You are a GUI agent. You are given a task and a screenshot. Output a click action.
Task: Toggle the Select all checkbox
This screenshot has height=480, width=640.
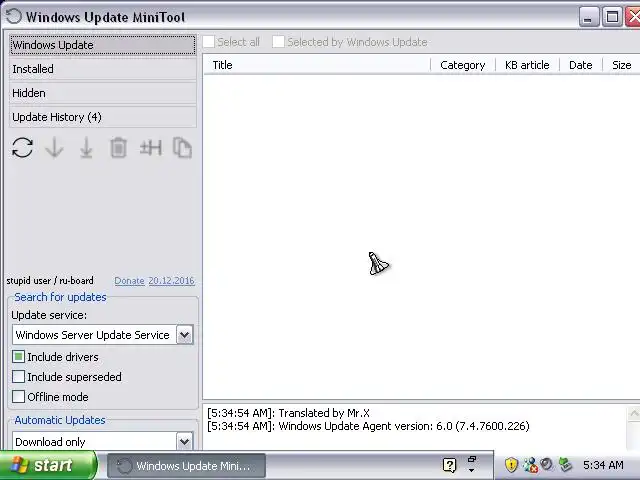click(x=209, y=42)
